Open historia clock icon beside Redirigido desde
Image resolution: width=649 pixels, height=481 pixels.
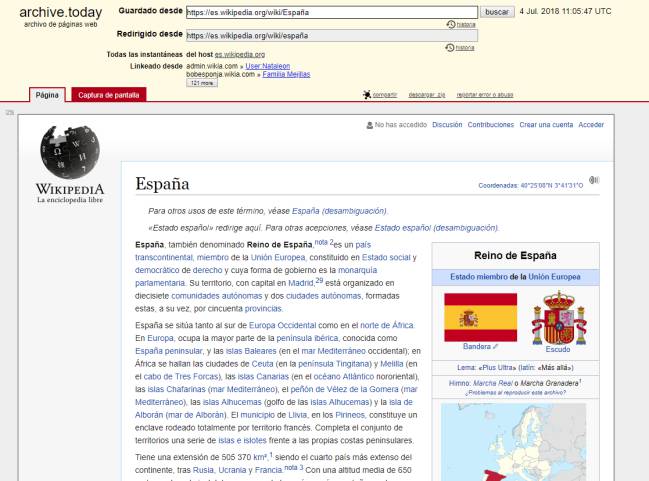(450, 48)
